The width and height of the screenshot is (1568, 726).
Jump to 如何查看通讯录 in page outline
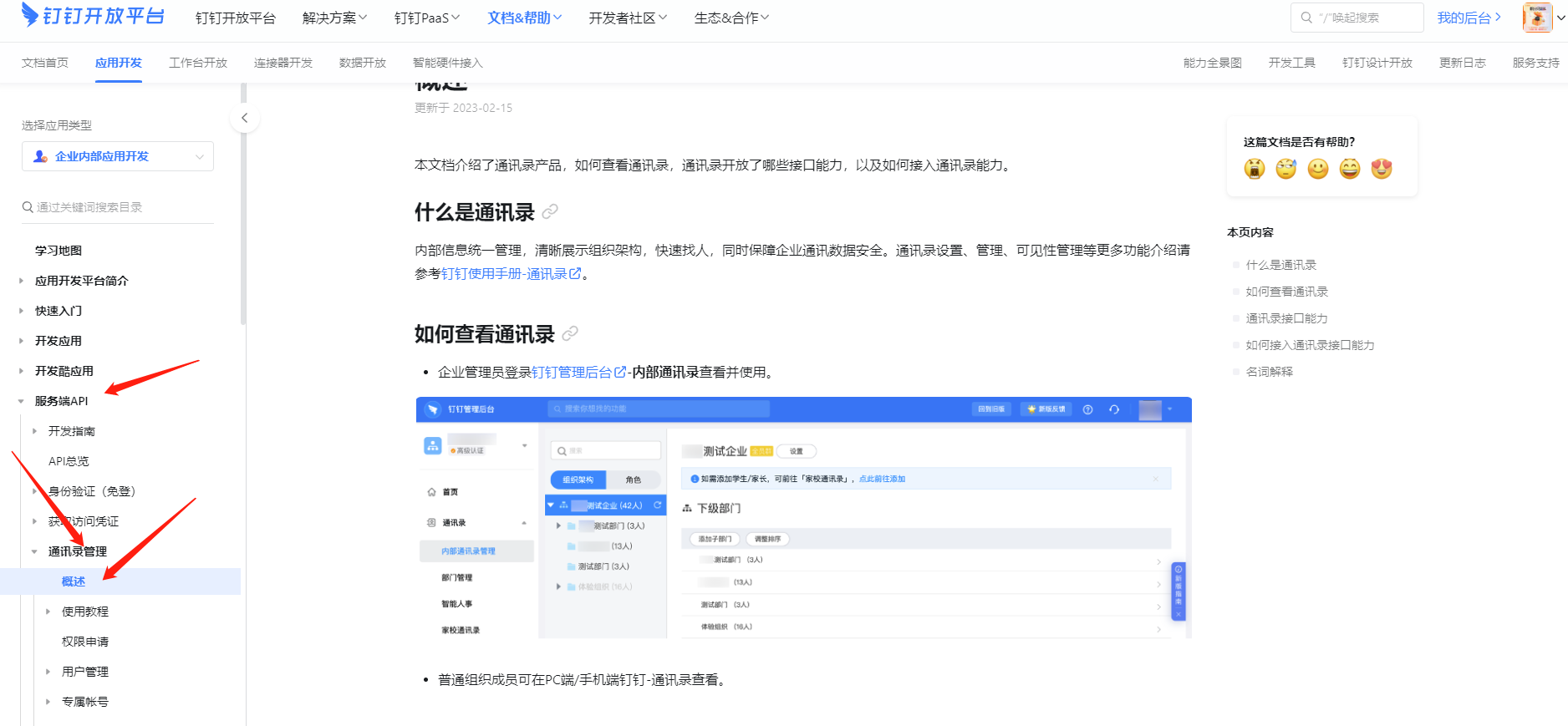point(1287,292)
